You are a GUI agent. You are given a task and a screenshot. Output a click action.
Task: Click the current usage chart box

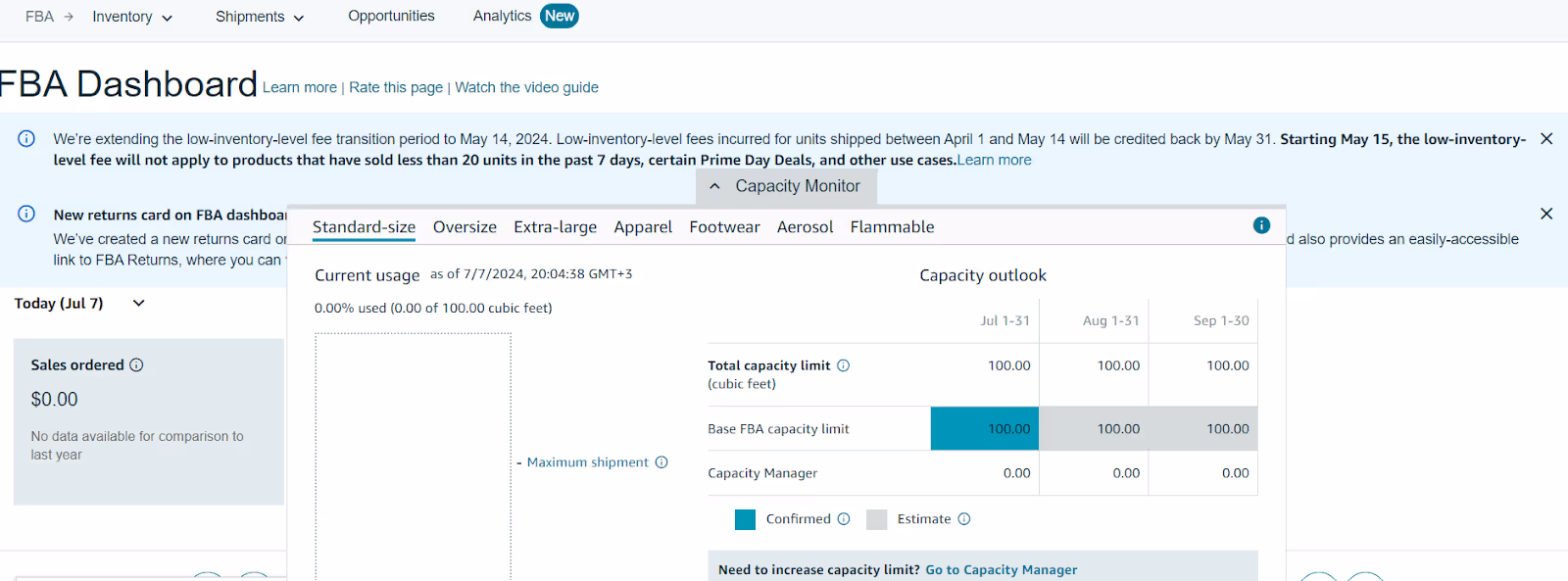coord(413,457)
